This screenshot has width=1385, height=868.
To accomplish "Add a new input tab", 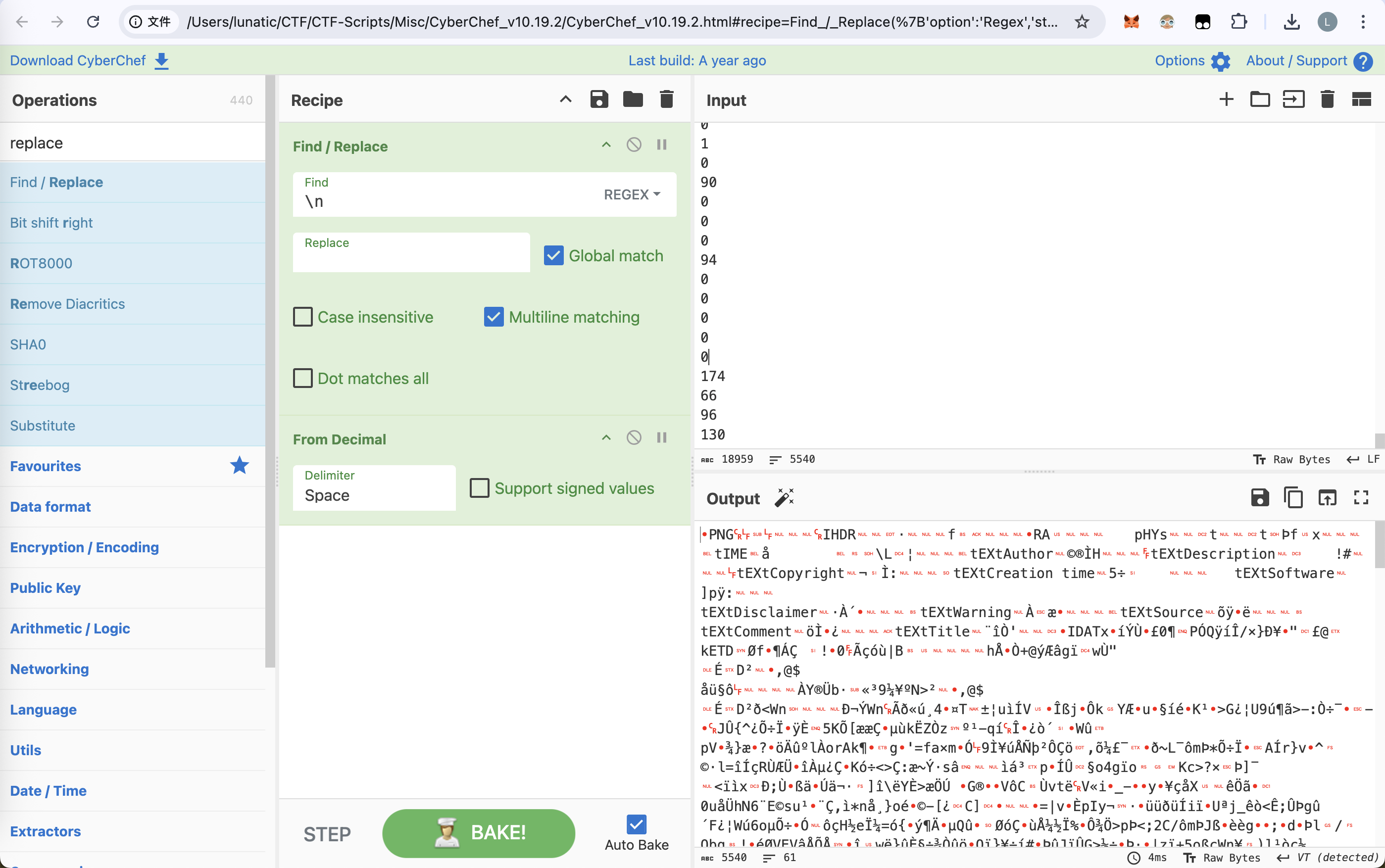I will 1226,99.
